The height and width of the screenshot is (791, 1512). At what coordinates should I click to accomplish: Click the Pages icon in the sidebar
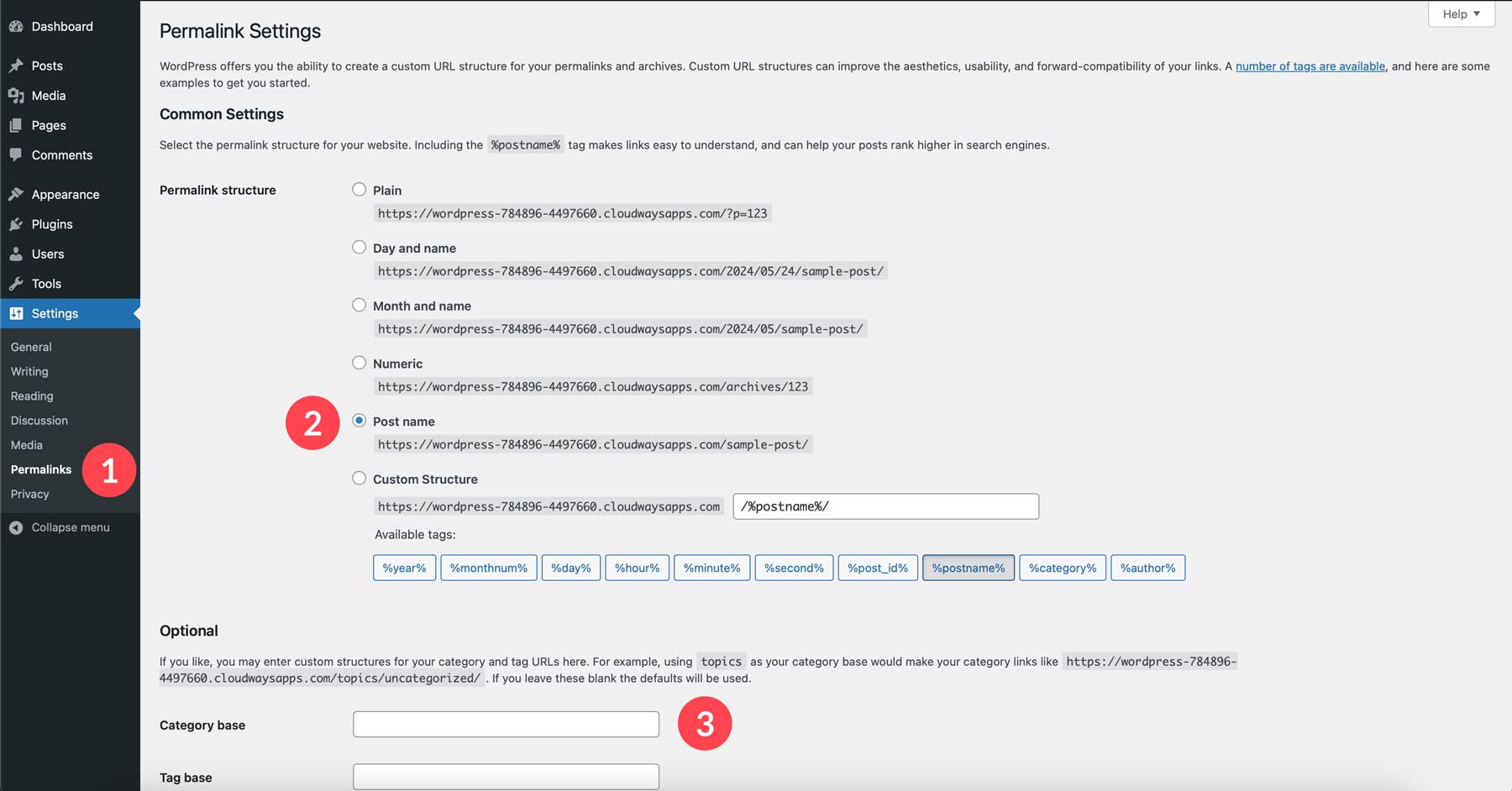tap(17, 124)
